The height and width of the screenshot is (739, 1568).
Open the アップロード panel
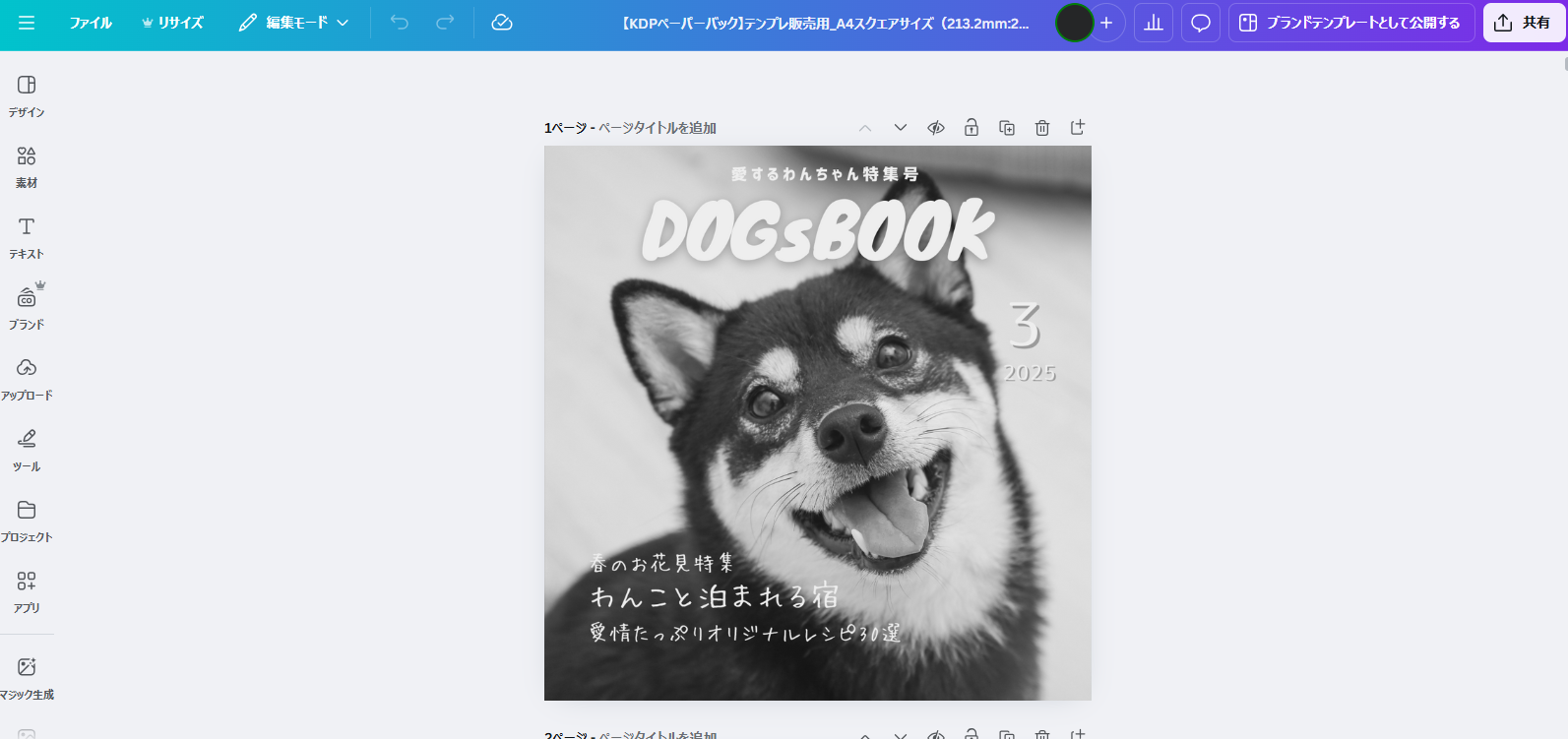[x=27, y=380]
